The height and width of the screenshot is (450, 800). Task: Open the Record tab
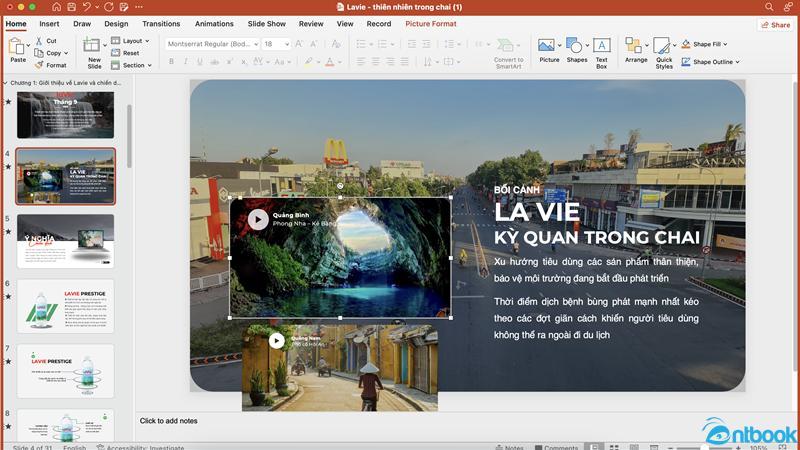click(x=379, y=24)
